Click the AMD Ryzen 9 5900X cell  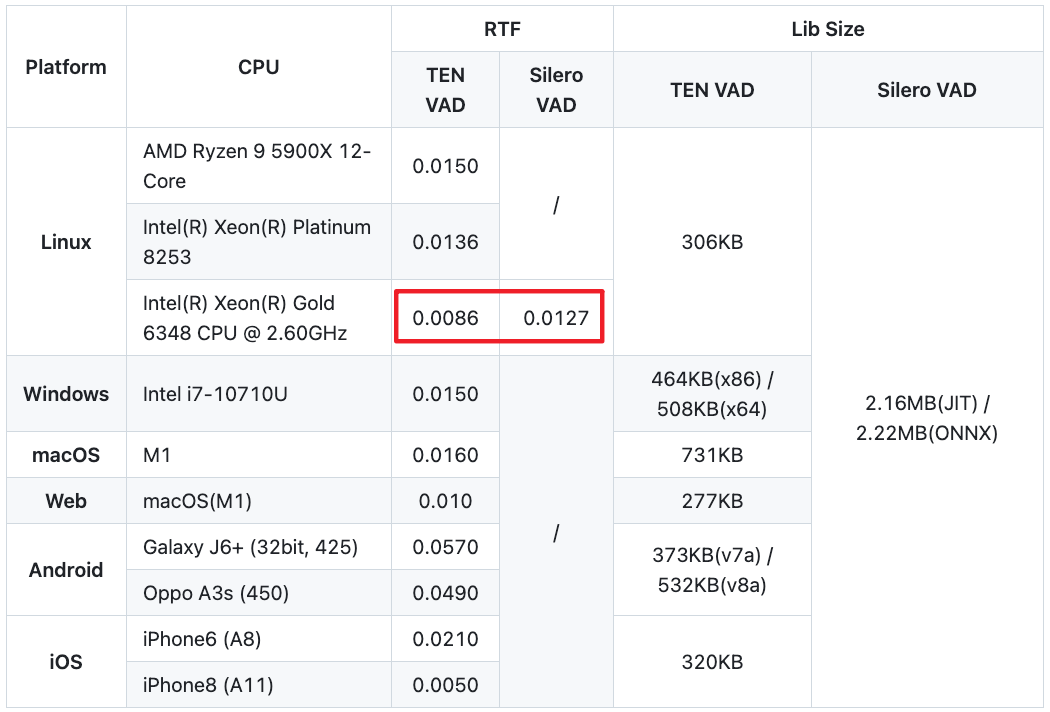click(x=257, y=166)
